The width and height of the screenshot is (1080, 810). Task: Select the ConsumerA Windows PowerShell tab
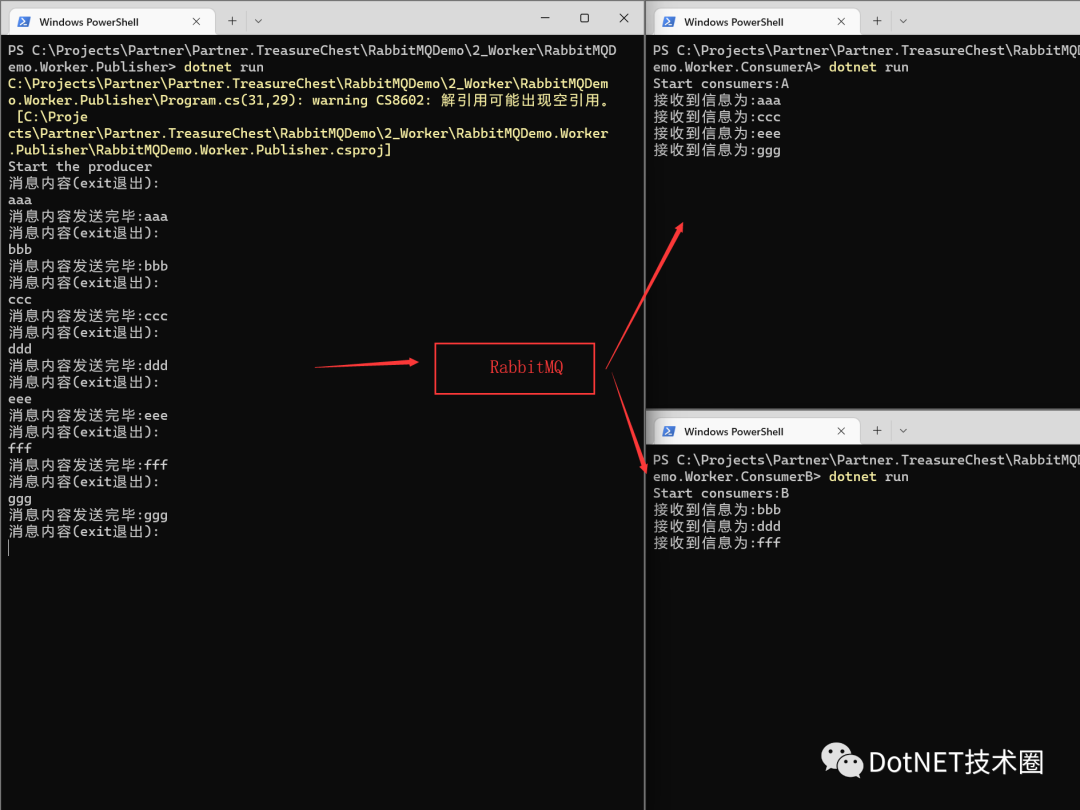[x=756, y=21]
